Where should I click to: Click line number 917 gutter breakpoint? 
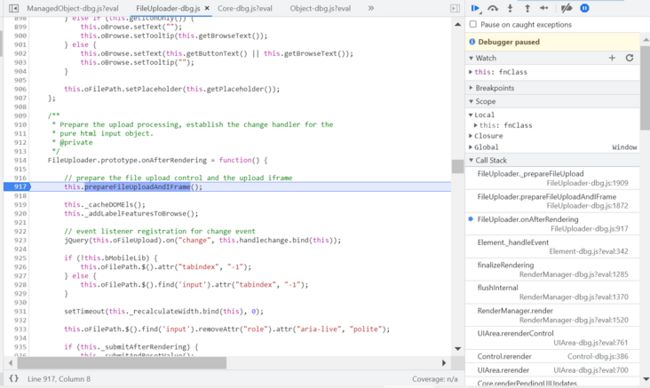click(x=17, y=187)
